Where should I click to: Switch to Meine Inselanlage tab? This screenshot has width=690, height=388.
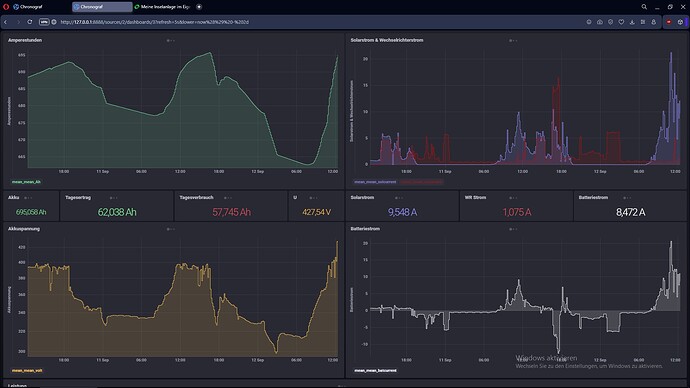163,7
